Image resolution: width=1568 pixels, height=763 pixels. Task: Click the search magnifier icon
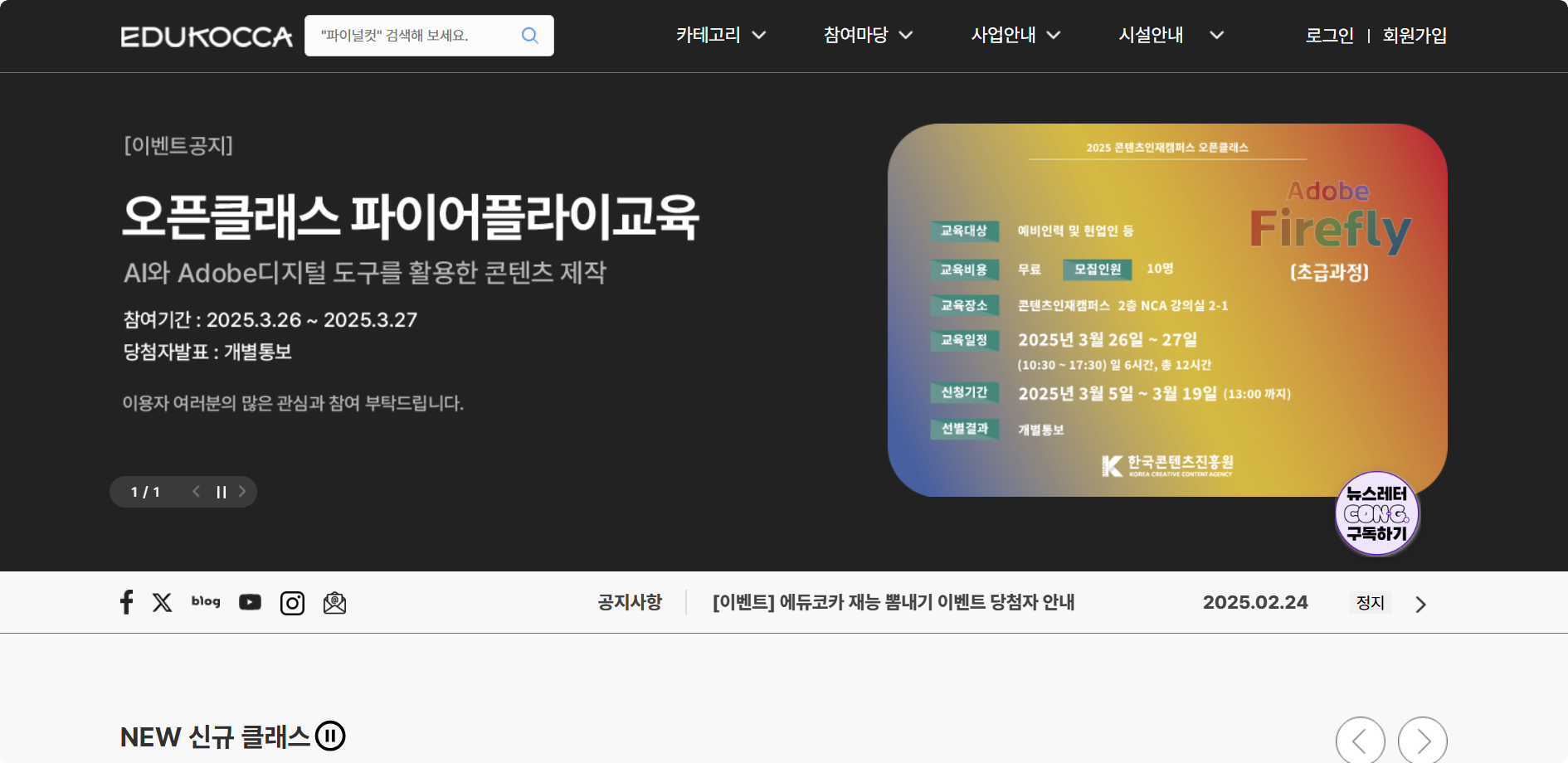(529, 36)
